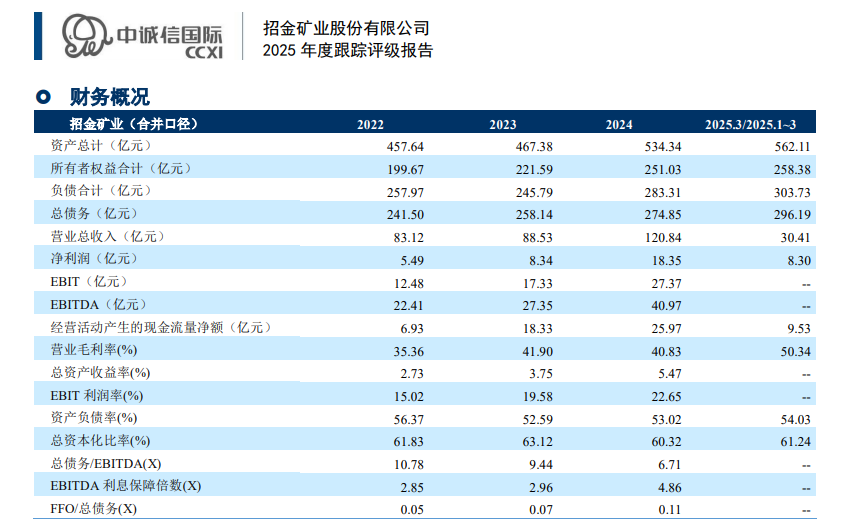Click debt/EBITDA value 10.78
This screenshot has height=521, width=843.
pos(409,465)
